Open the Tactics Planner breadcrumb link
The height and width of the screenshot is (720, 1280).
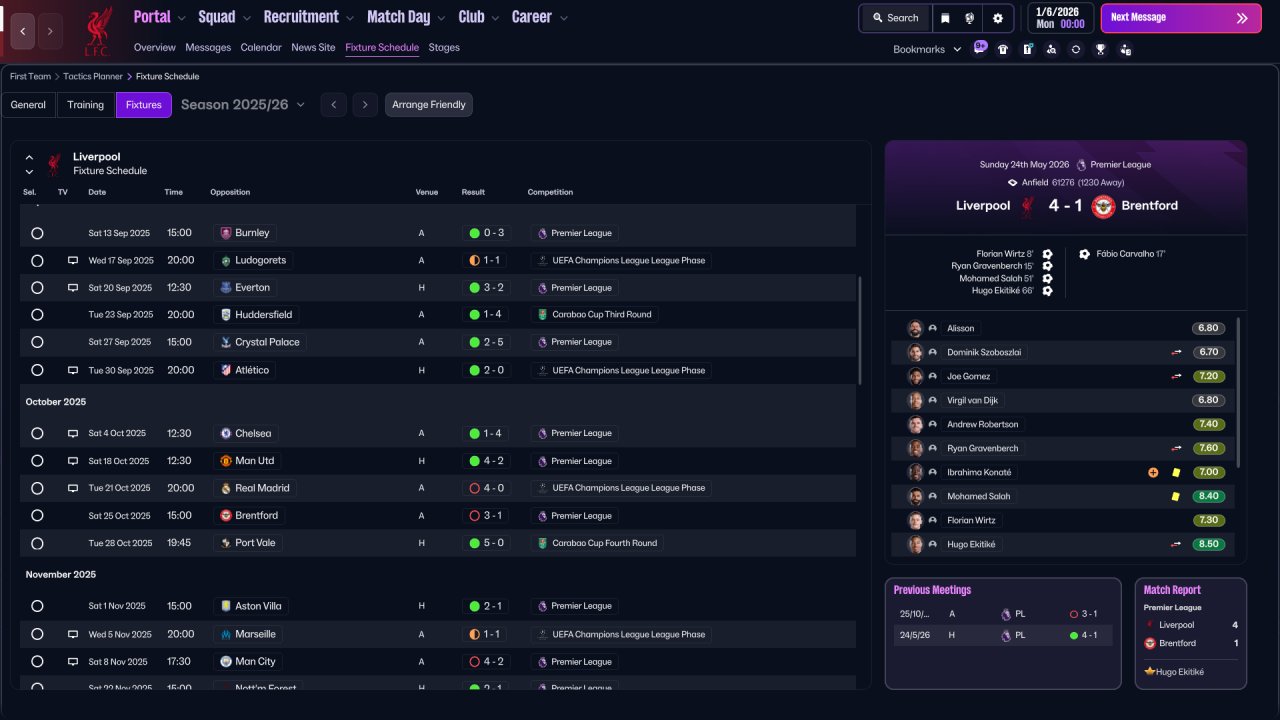point(93,76)
